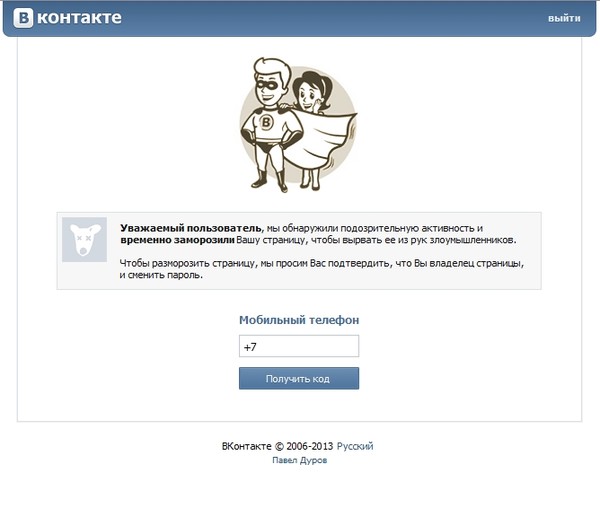
Task: Click the masked superhero boy illustration
Action: click(272, 124)
